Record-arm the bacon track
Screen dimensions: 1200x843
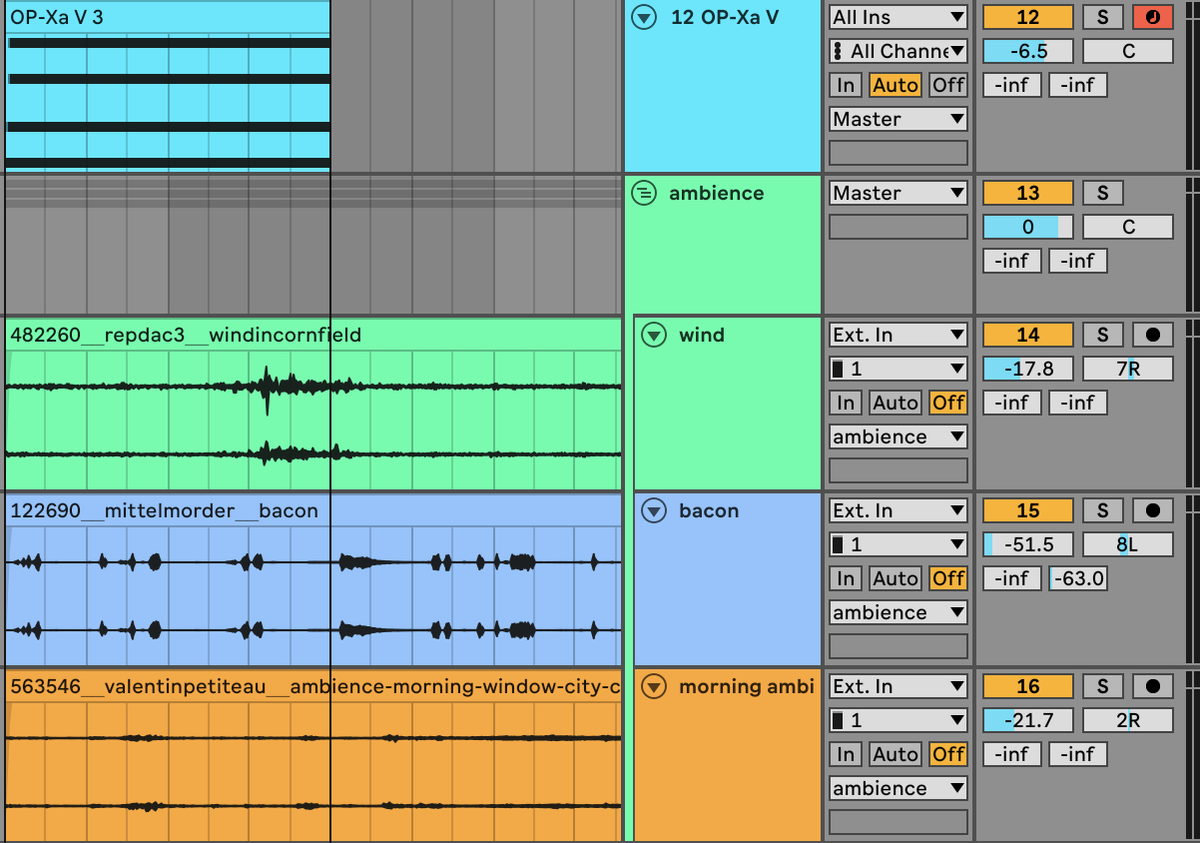click(x=1151, y=510)
